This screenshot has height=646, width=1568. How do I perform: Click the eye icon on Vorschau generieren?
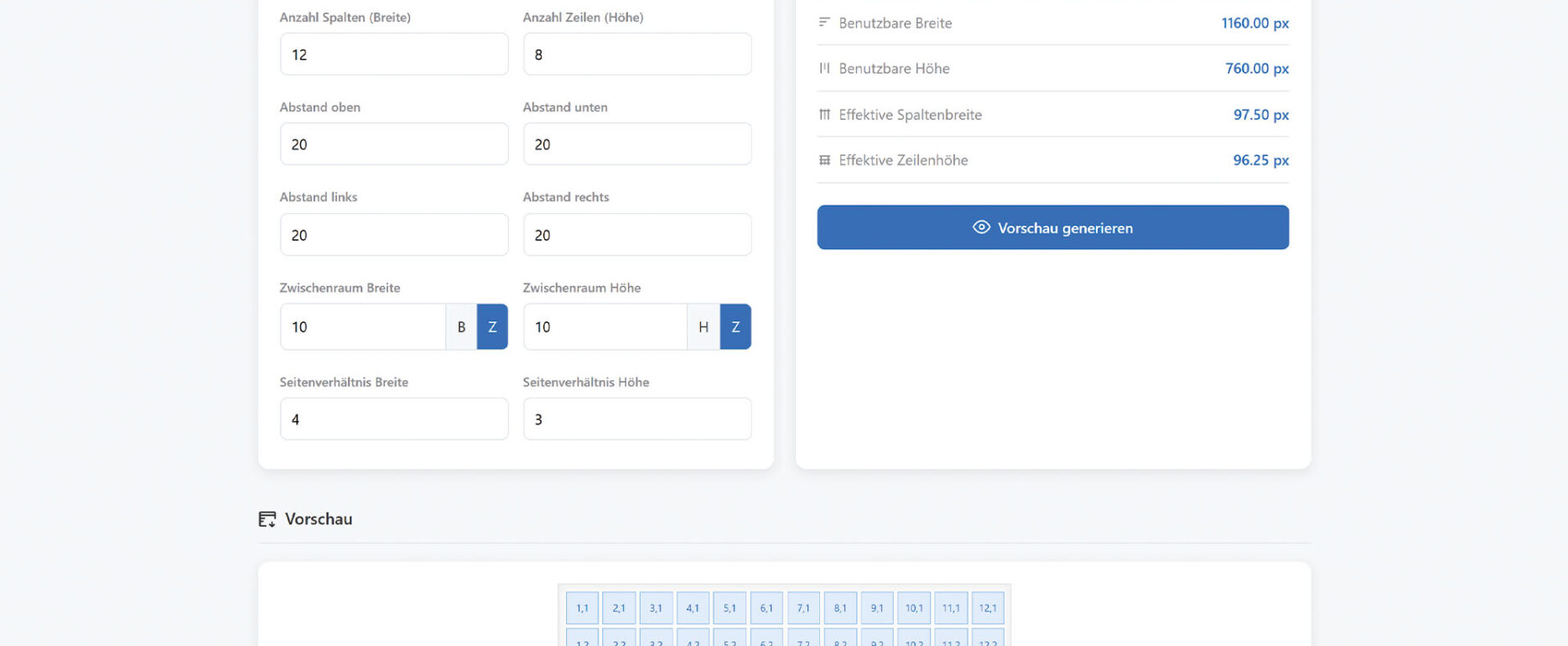pos(981,227)
